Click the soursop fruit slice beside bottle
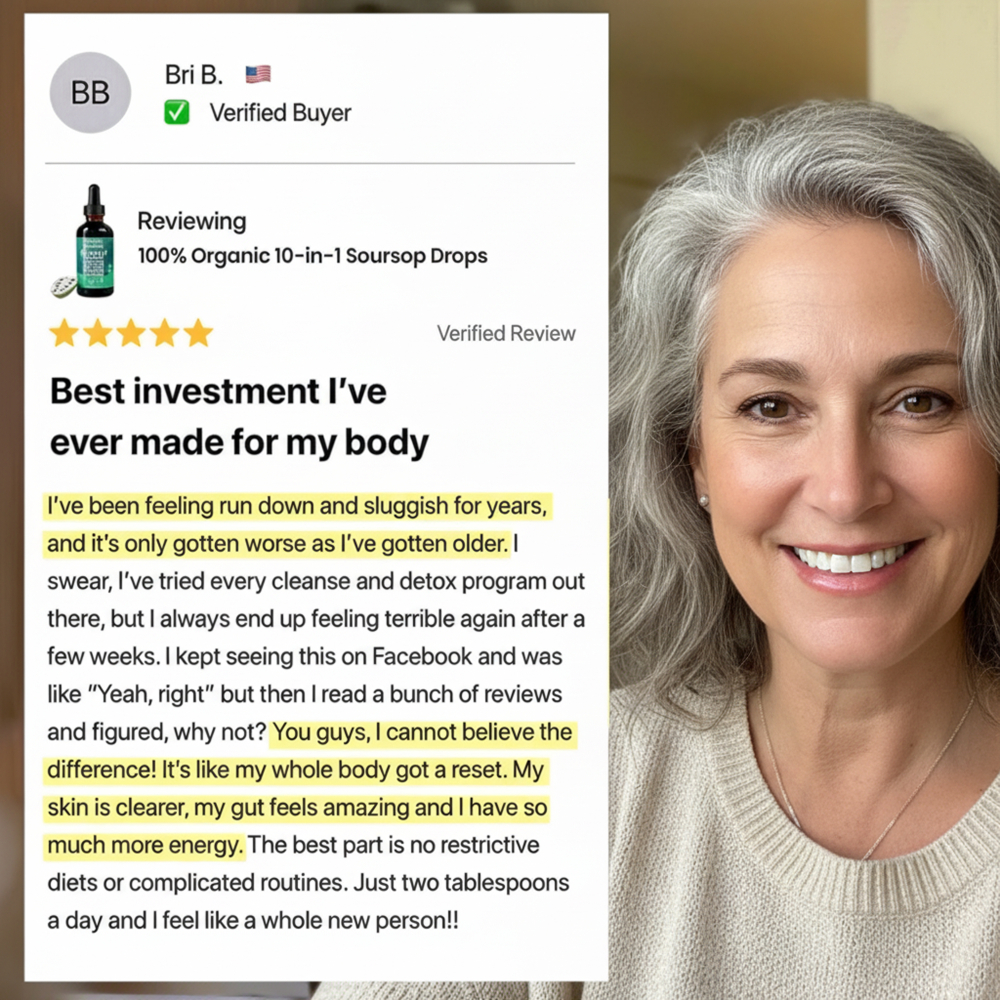Viewport: 1000px width, 1000px height. tap(64, 287)
